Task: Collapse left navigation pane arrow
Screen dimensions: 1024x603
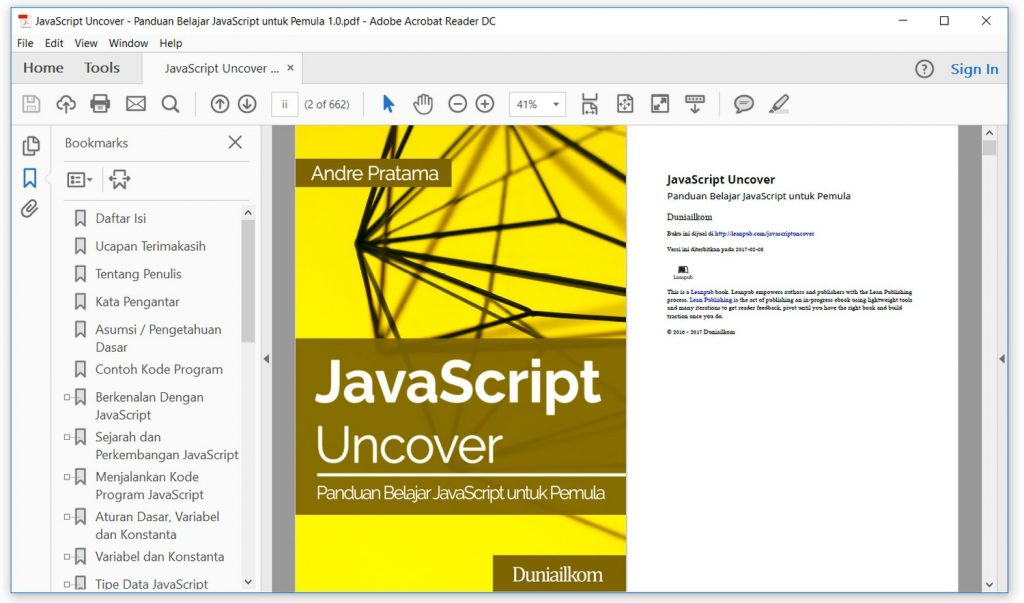Action: [266, 359]
